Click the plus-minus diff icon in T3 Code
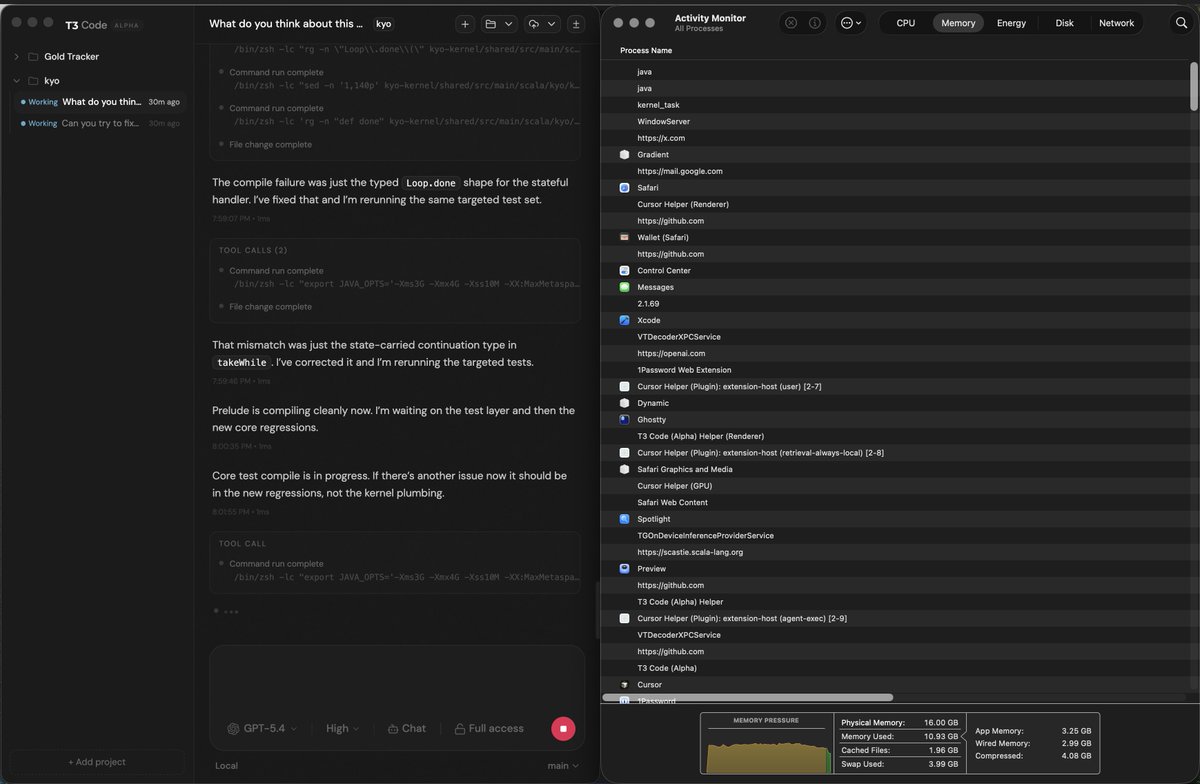The width and height of the screenshot is (1200, 784). click(x=576, y=23)
